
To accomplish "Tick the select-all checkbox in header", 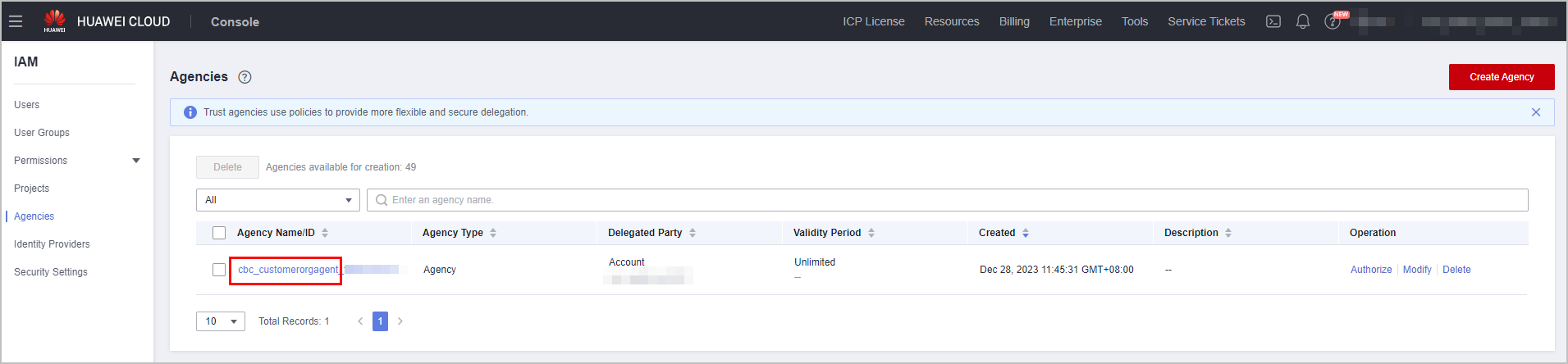I will point(219,233).
